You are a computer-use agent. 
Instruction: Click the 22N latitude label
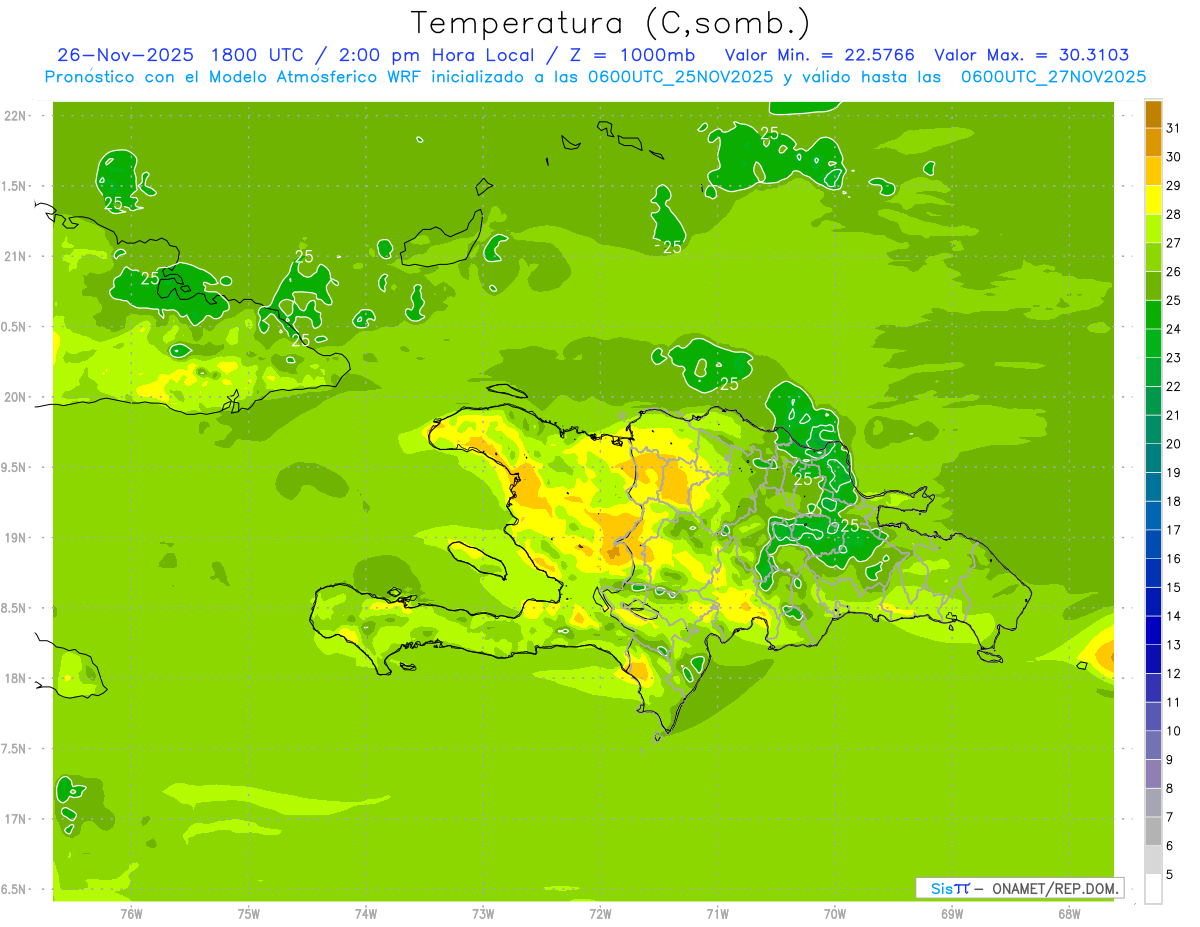(x=15, y=116)
